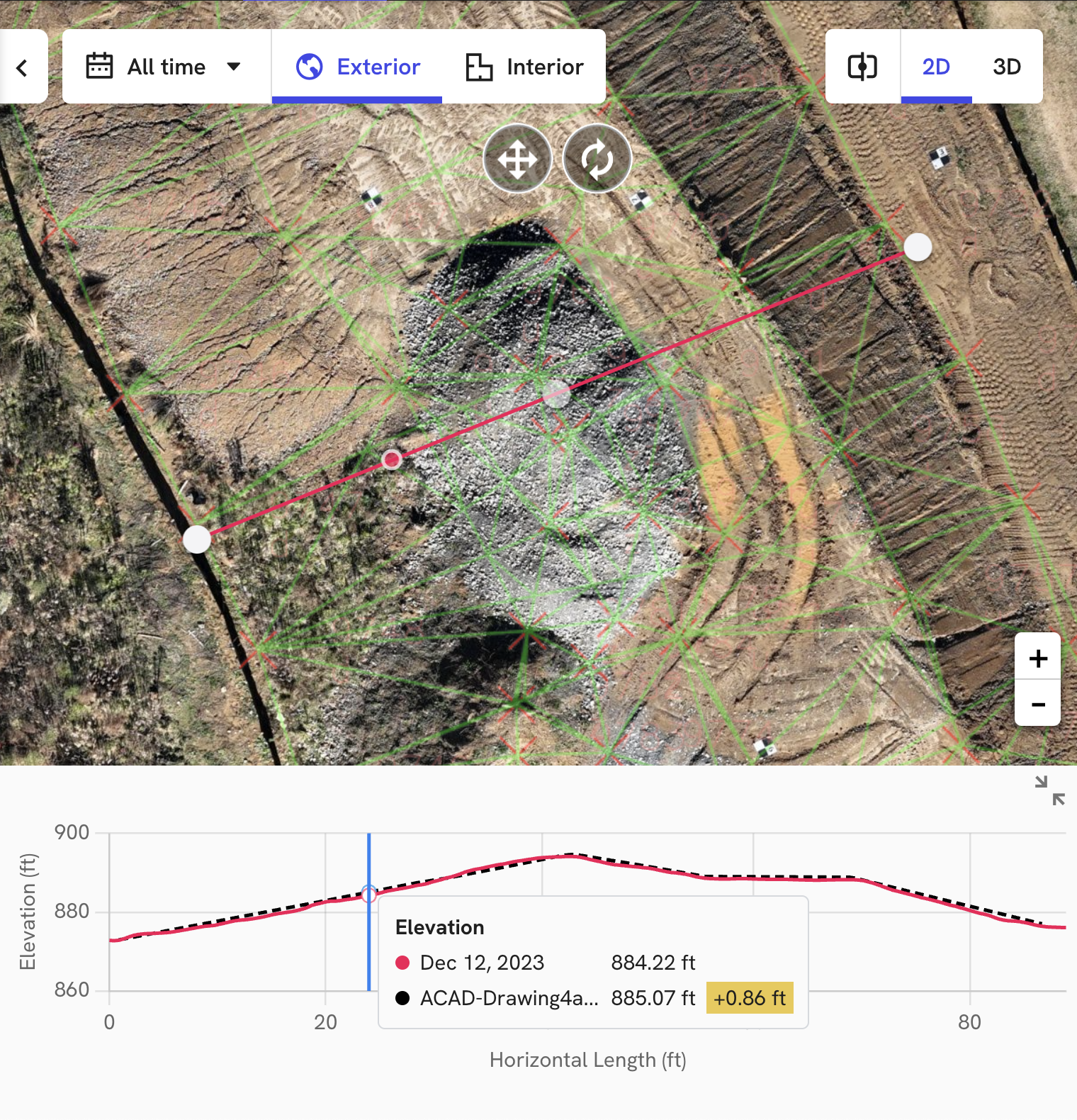Click the globe icon on Exterior tab
The image size is (1077, 1120).
[x=310, y=67]
